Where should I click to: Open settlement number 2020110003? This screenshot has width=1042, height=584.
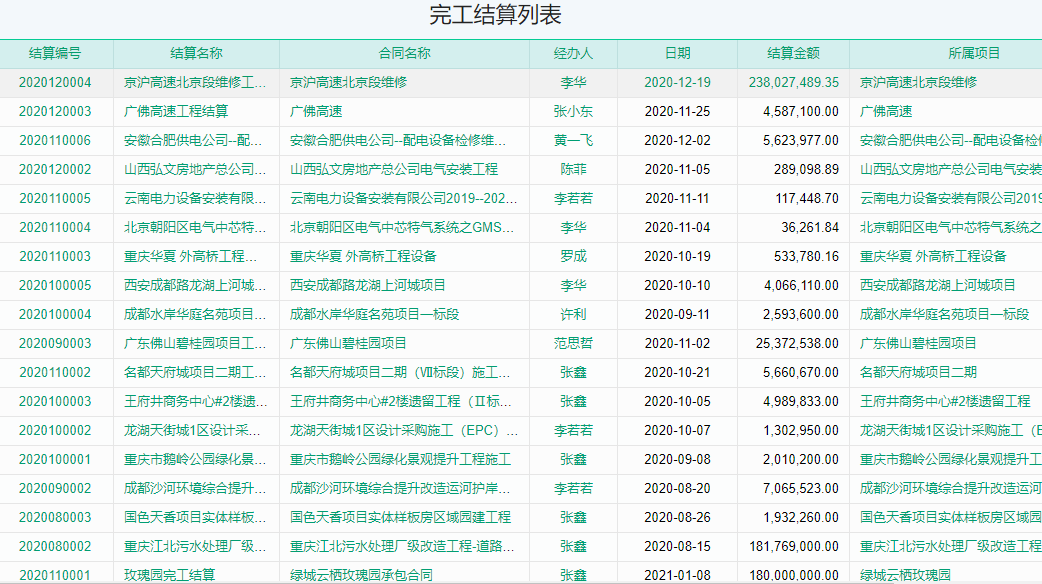(55, 256)
